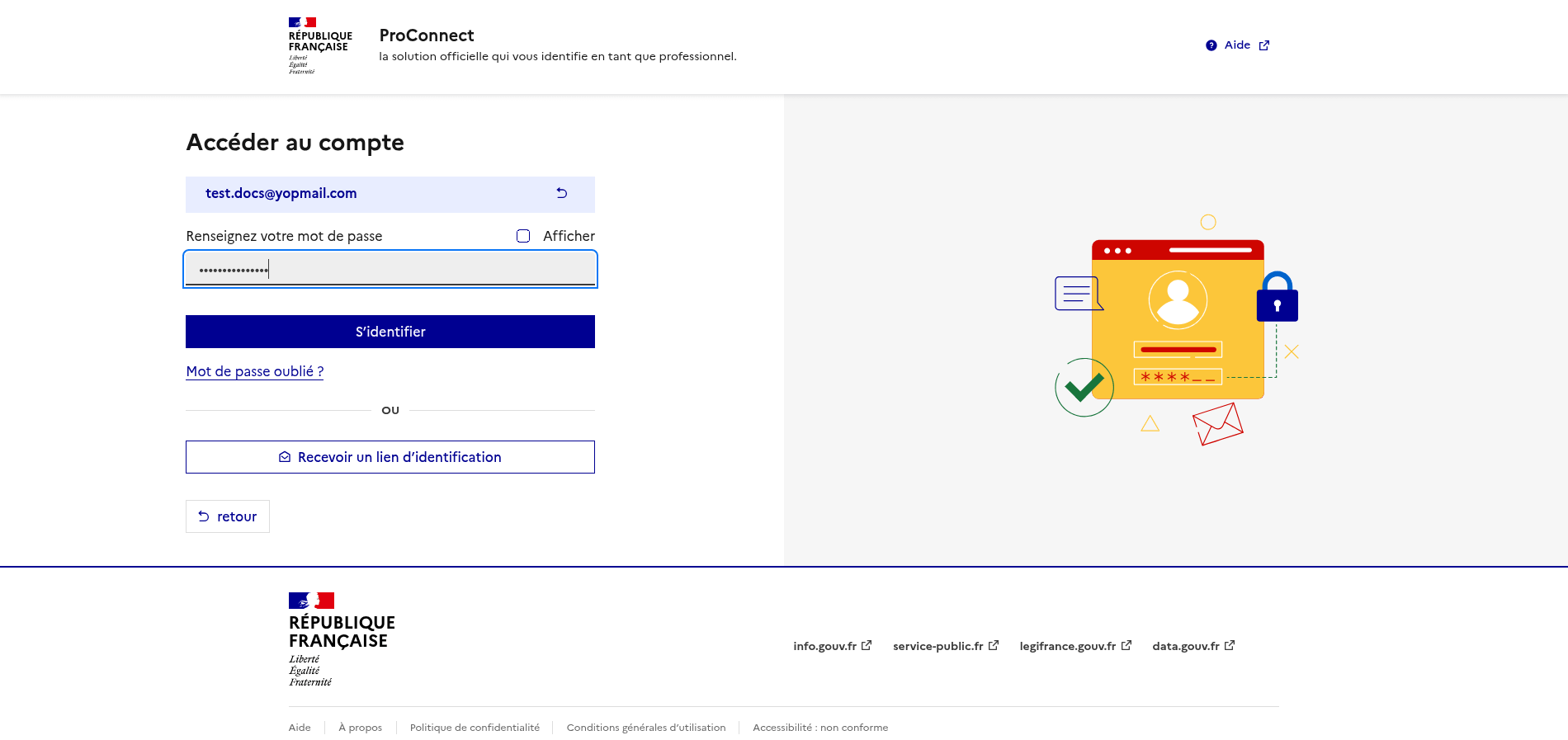This screenshot has height=740, width=1568.
Task: Open Politique de confidentialité footer link
Action: pyautogui.click(x=475, y=728)
